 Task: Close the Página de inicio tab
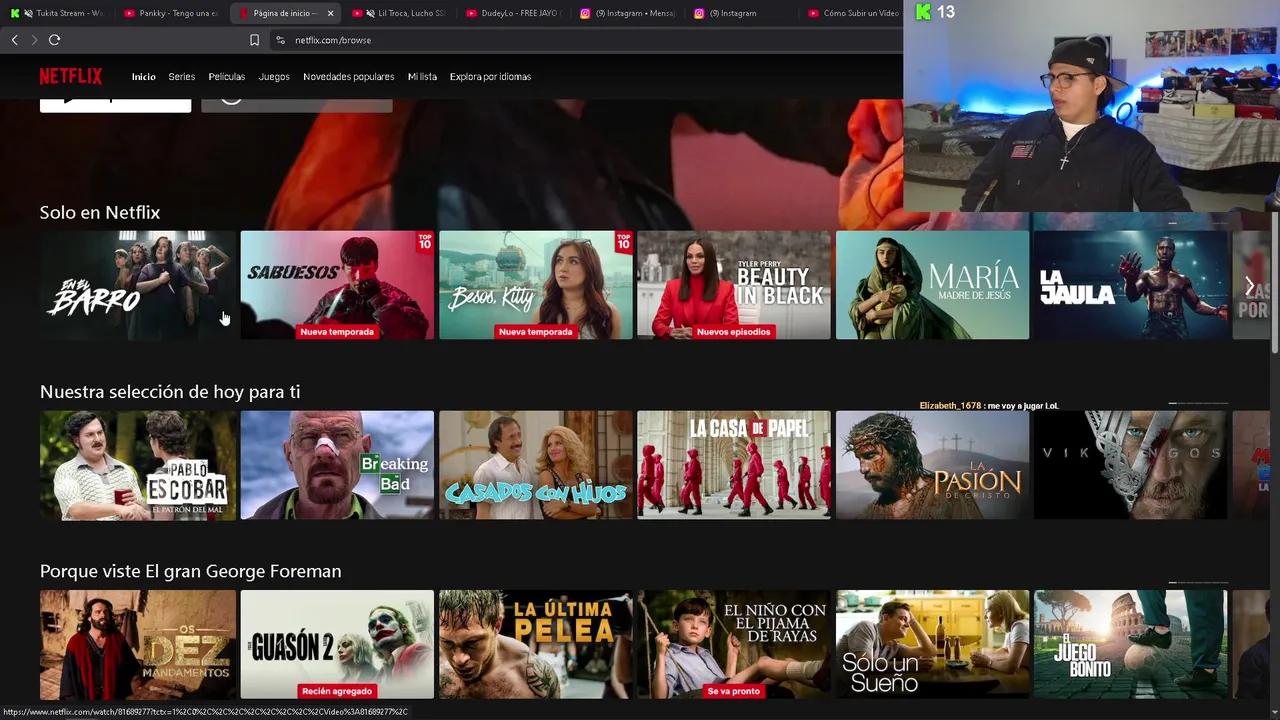coord(330,13)
